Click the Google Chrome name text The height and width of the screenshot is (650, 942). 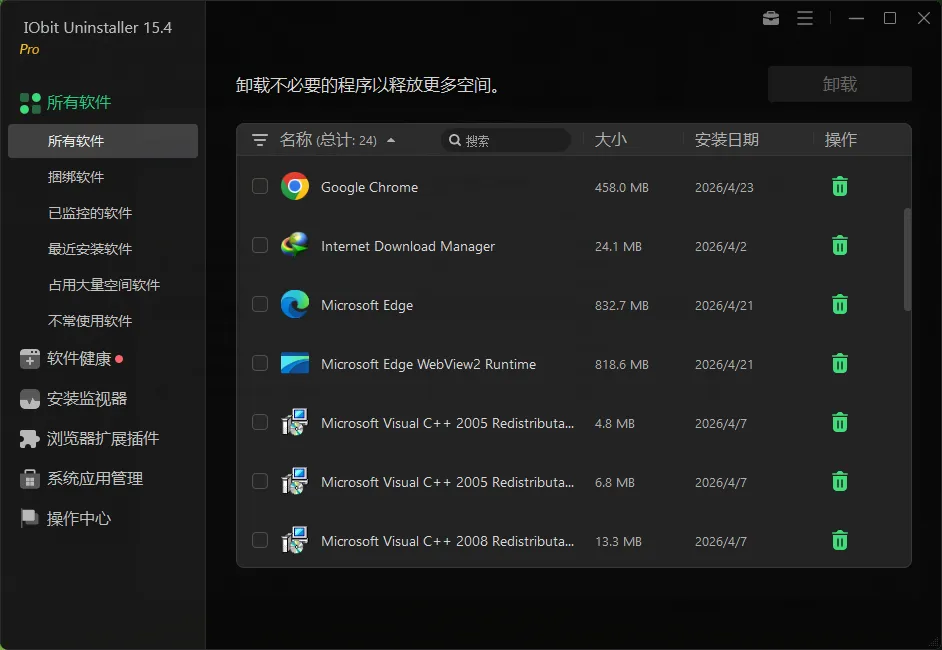[369, 187]
